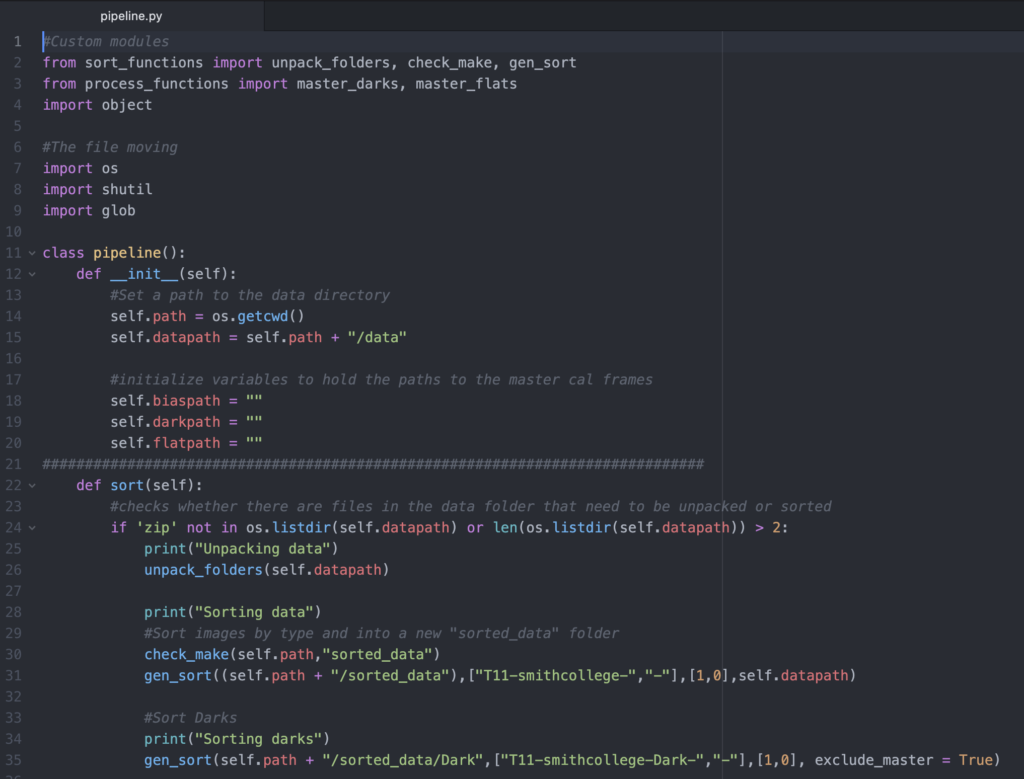Click "/sorted_data/Dark" string literal
The height and width of the screenshot is (779, 1024).
(x=402, y=760)
